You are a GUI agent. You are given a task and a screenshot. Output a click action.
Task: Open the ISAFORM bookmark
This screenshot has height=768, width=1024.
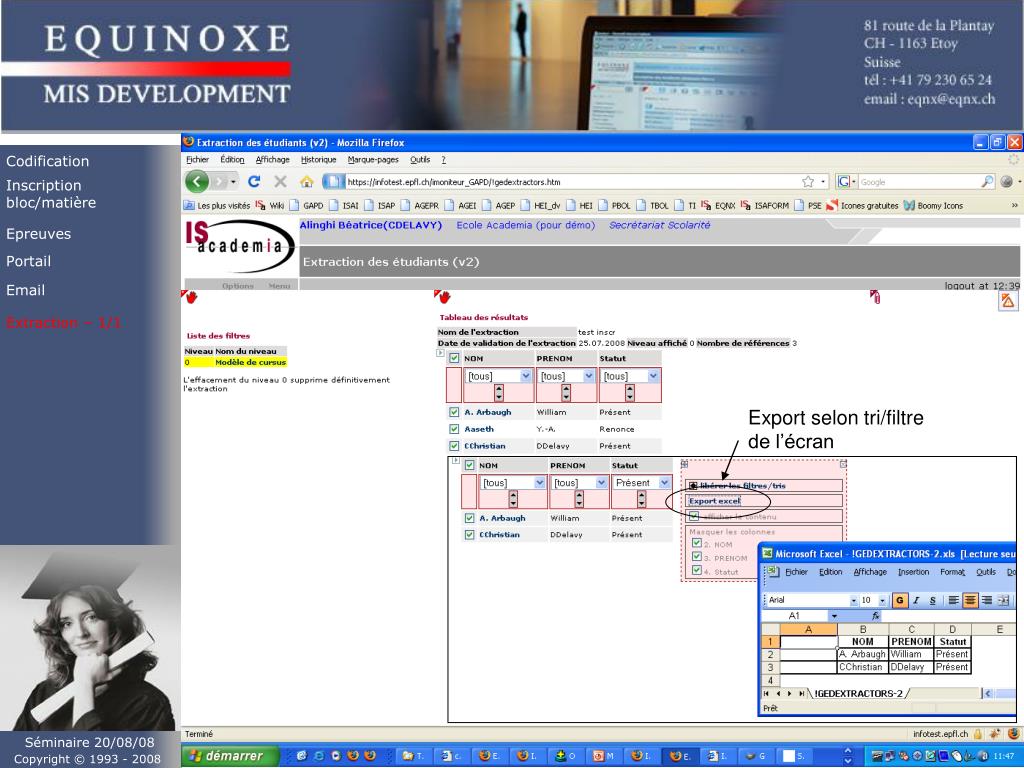(x=765, y=205)
